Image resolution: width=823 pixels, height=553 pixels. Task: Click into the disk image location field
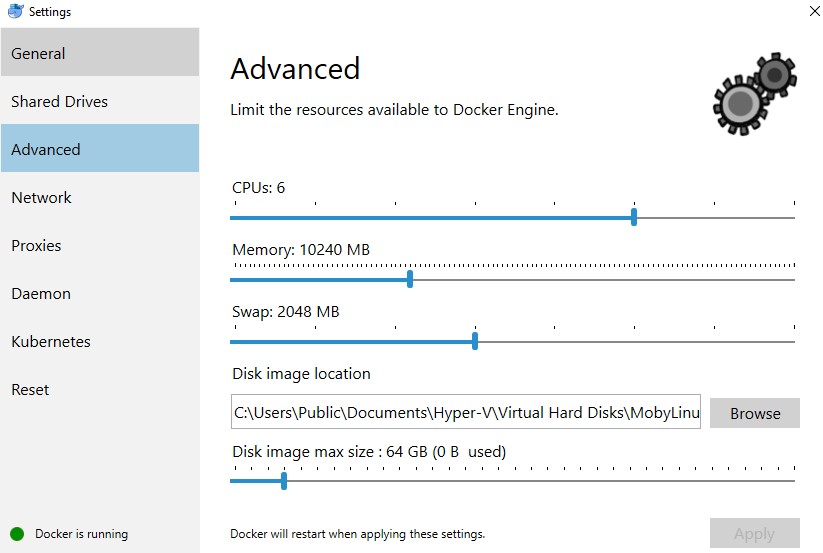point(465,412)
